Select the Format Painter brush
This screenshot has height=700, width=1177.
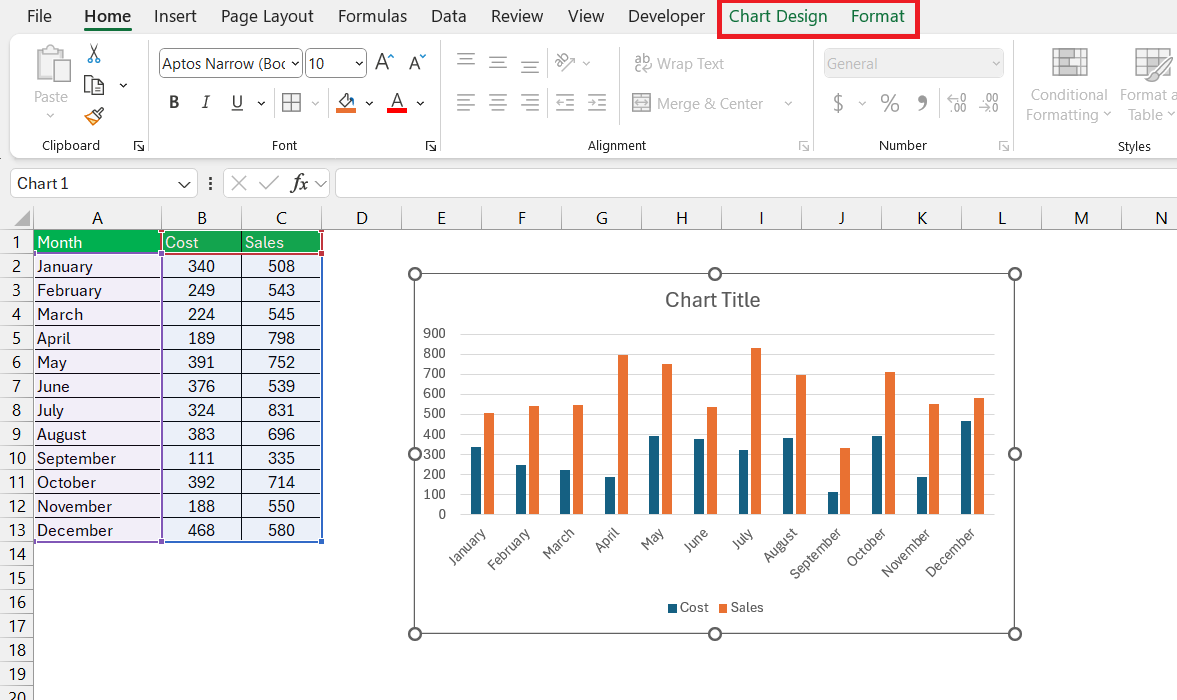[94, 116]
